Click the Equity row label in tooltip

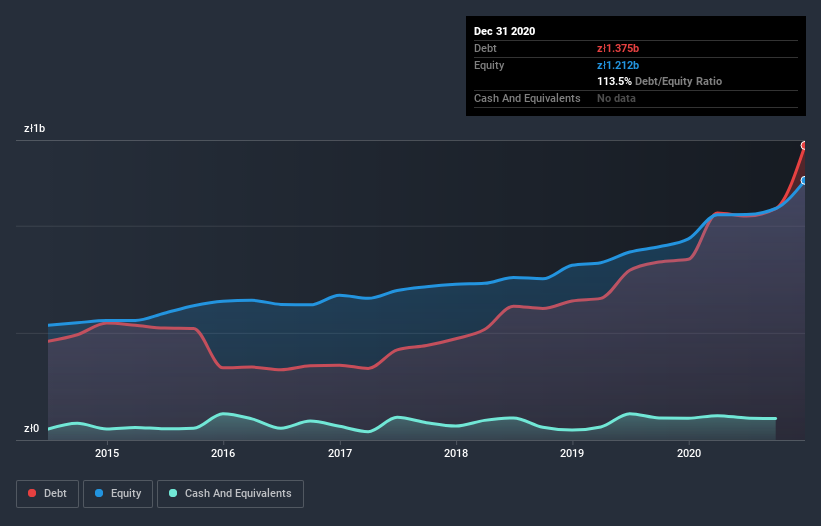click(489, 65)
